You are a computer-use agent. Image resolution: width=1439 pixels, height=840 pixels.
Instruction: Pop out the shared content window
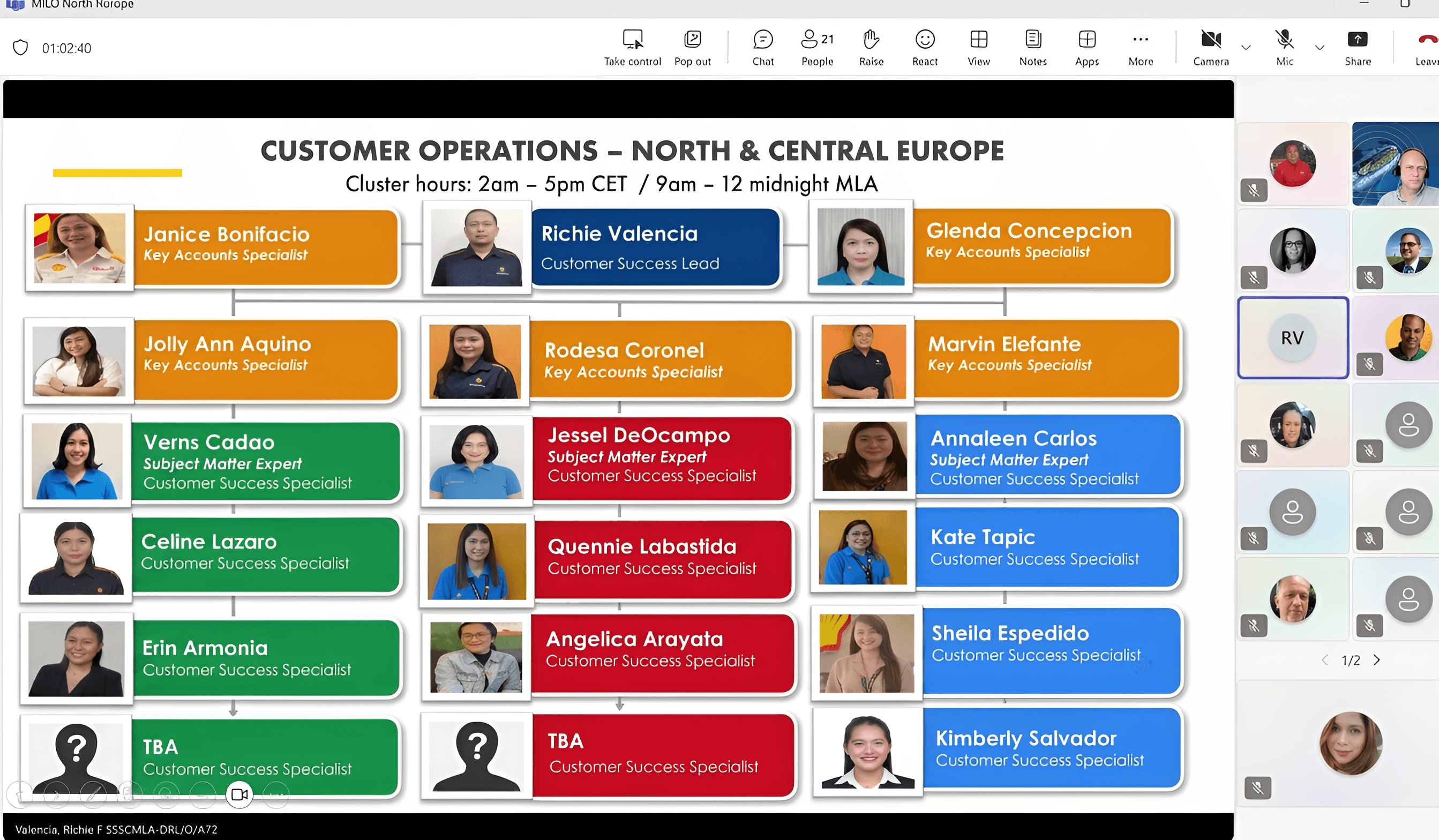pos(692,48)
